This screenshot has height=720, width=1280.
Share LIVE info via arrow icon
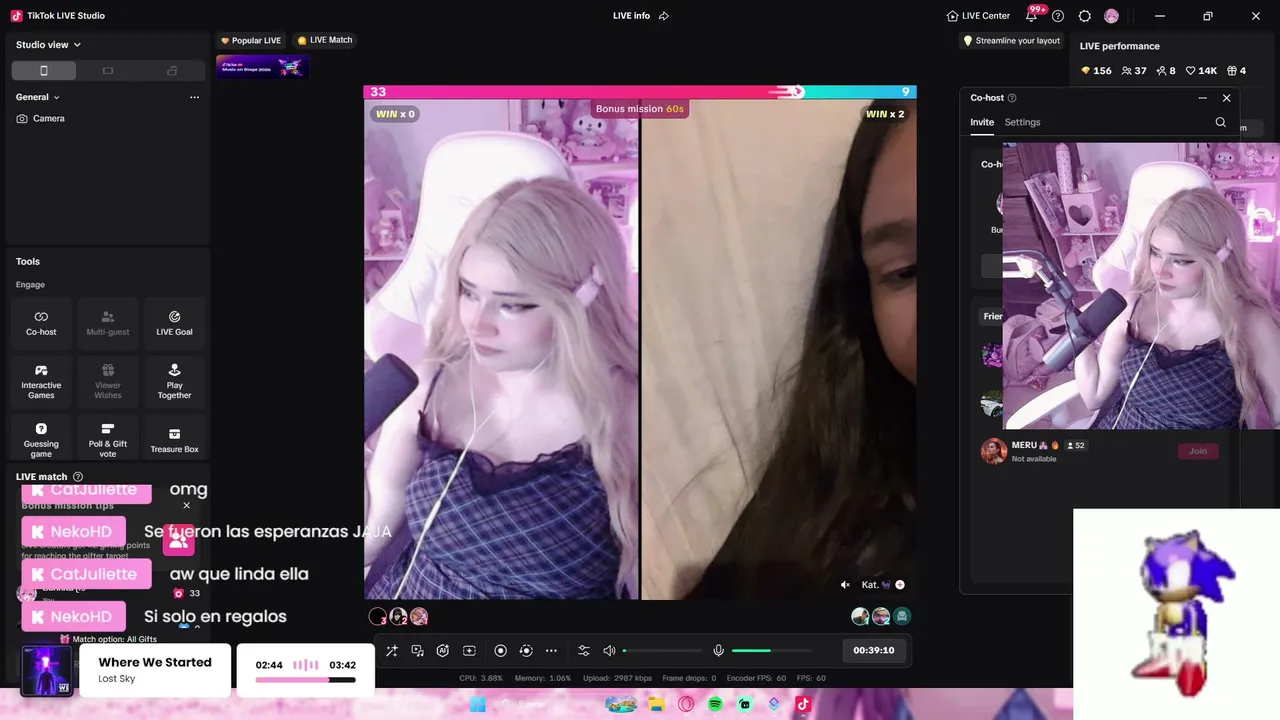(664, 16)
